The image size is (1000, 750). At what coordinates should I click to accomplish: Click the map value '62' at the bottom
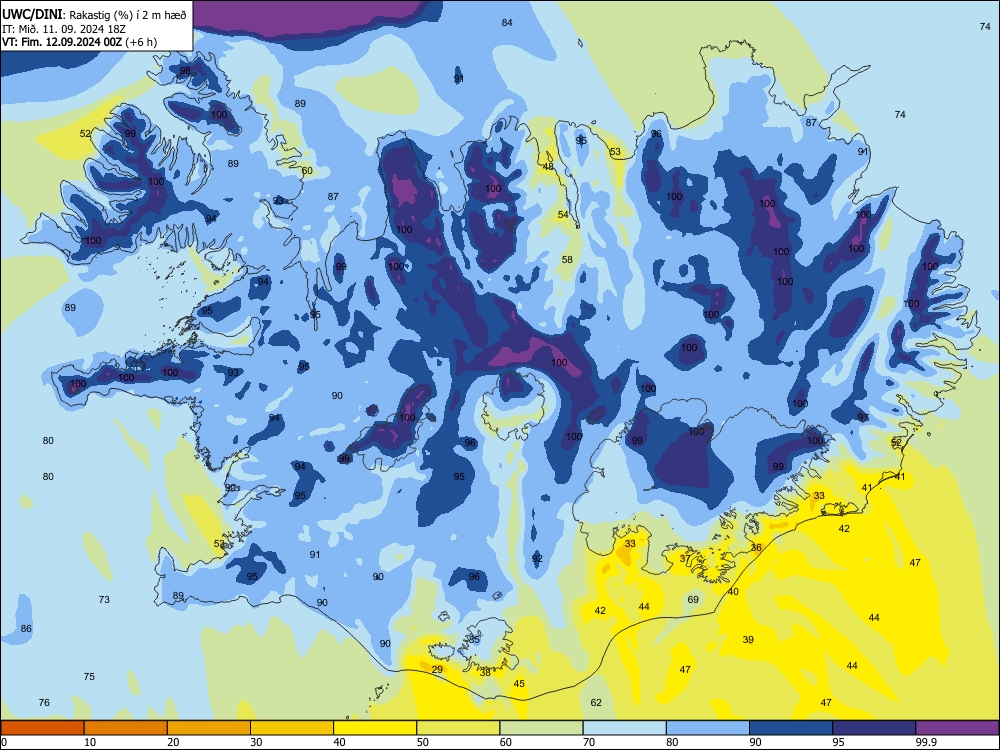(596, 703)
